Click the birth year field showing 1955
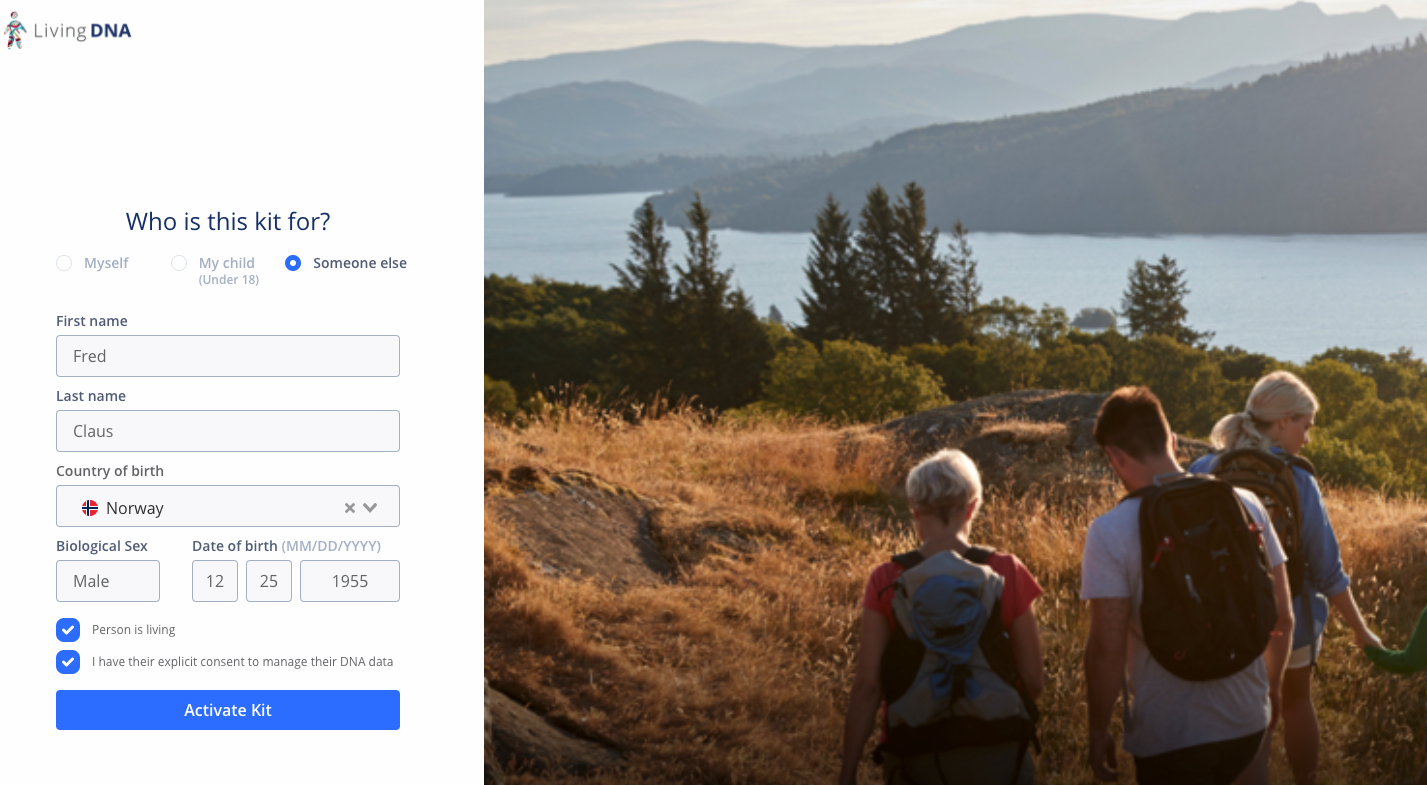The height and width of the screenshot is (785, 1427). point(350,581)
